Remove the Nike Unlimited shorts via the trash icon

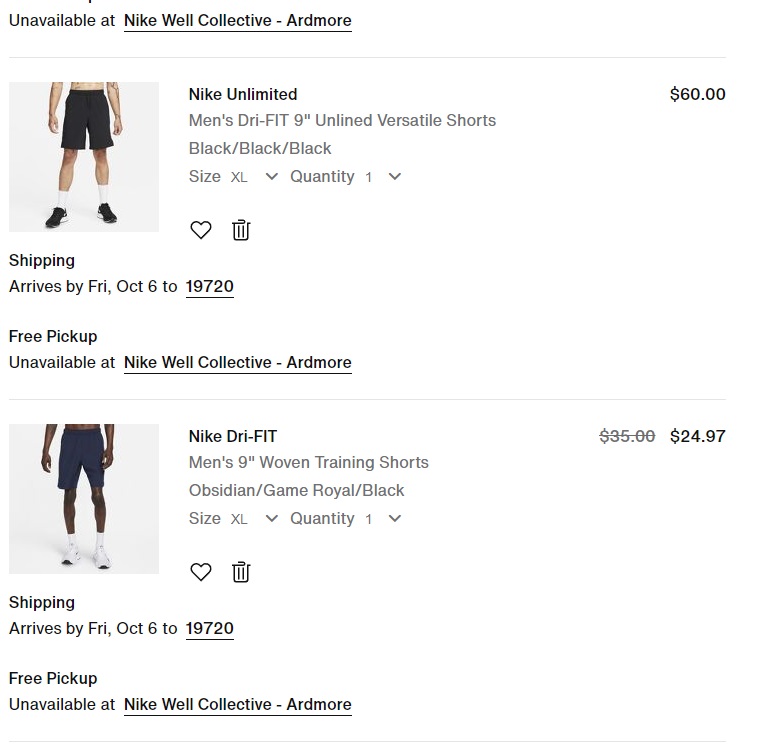(x=241, y=230)
